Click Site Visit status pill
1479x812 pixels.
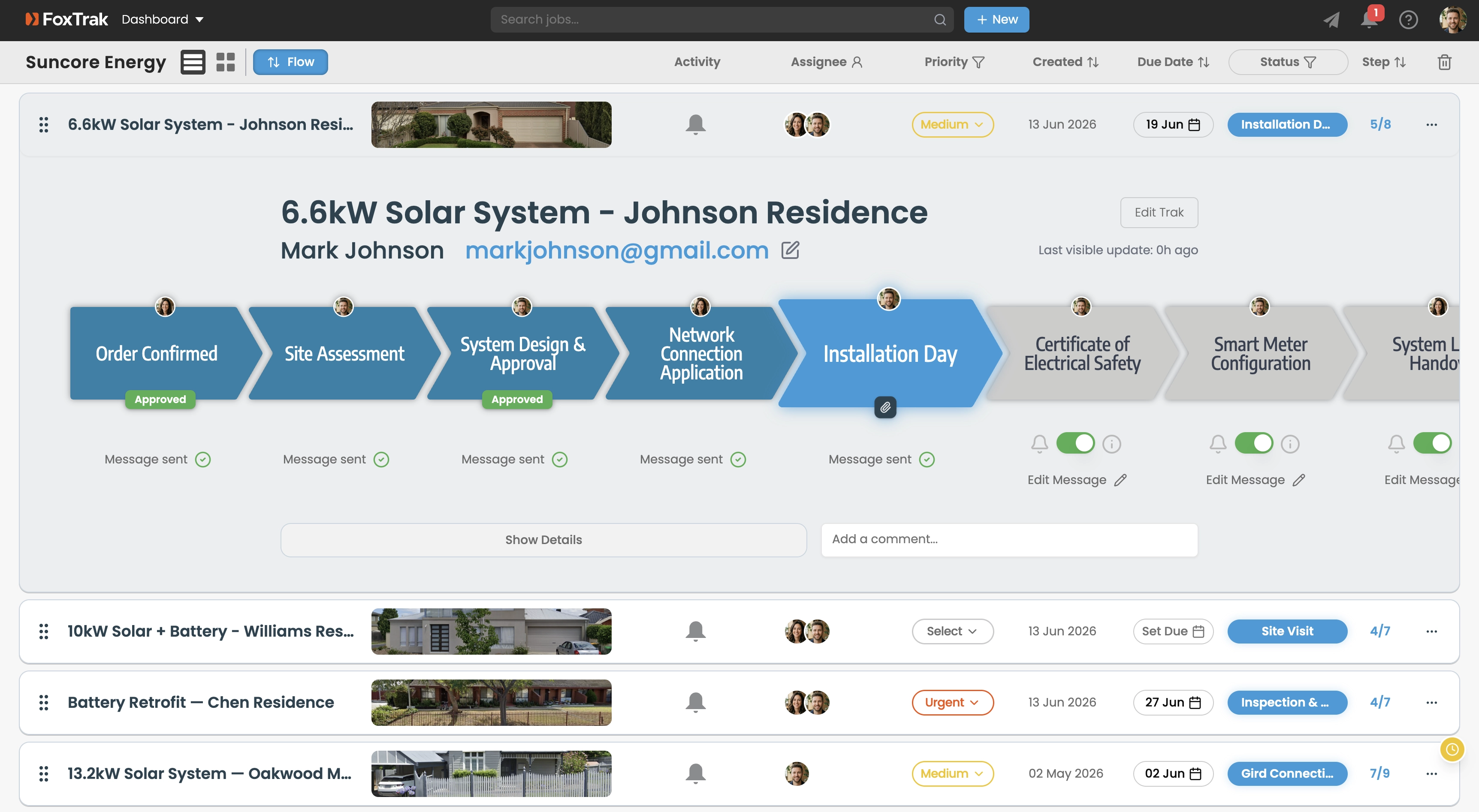tap(1287, 631)
